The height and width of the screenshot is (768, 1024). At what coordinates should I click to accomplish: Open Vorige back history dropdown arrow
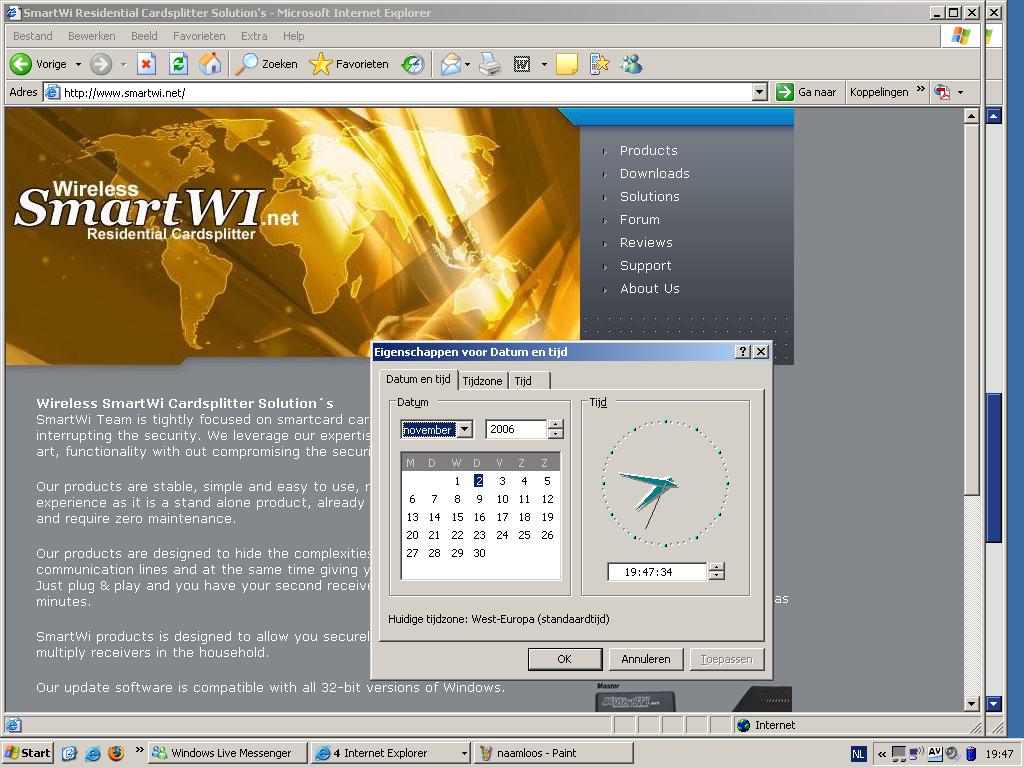pos(78,64)
